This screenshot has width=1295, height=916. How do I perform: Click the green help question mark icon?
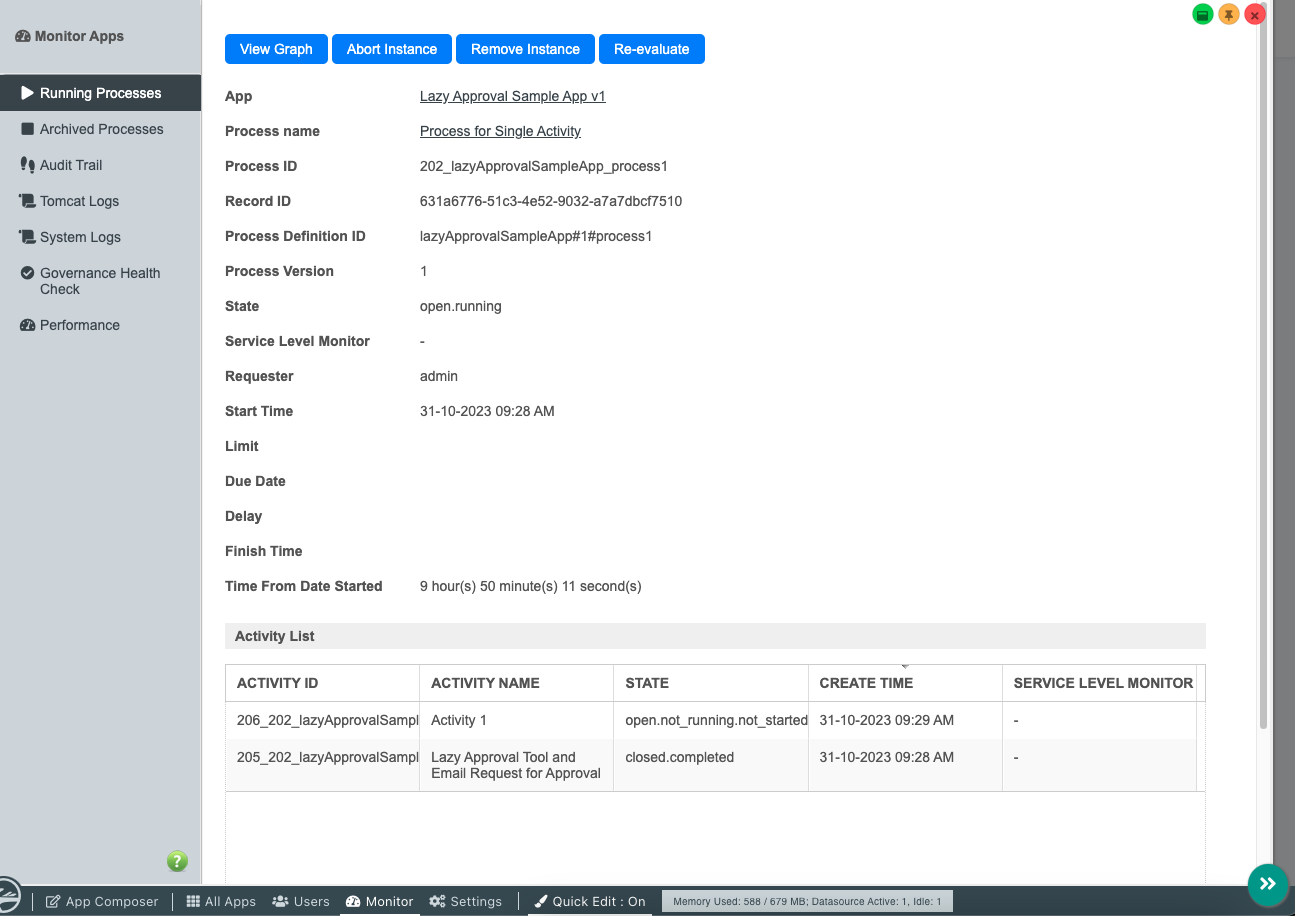(177, 861)
